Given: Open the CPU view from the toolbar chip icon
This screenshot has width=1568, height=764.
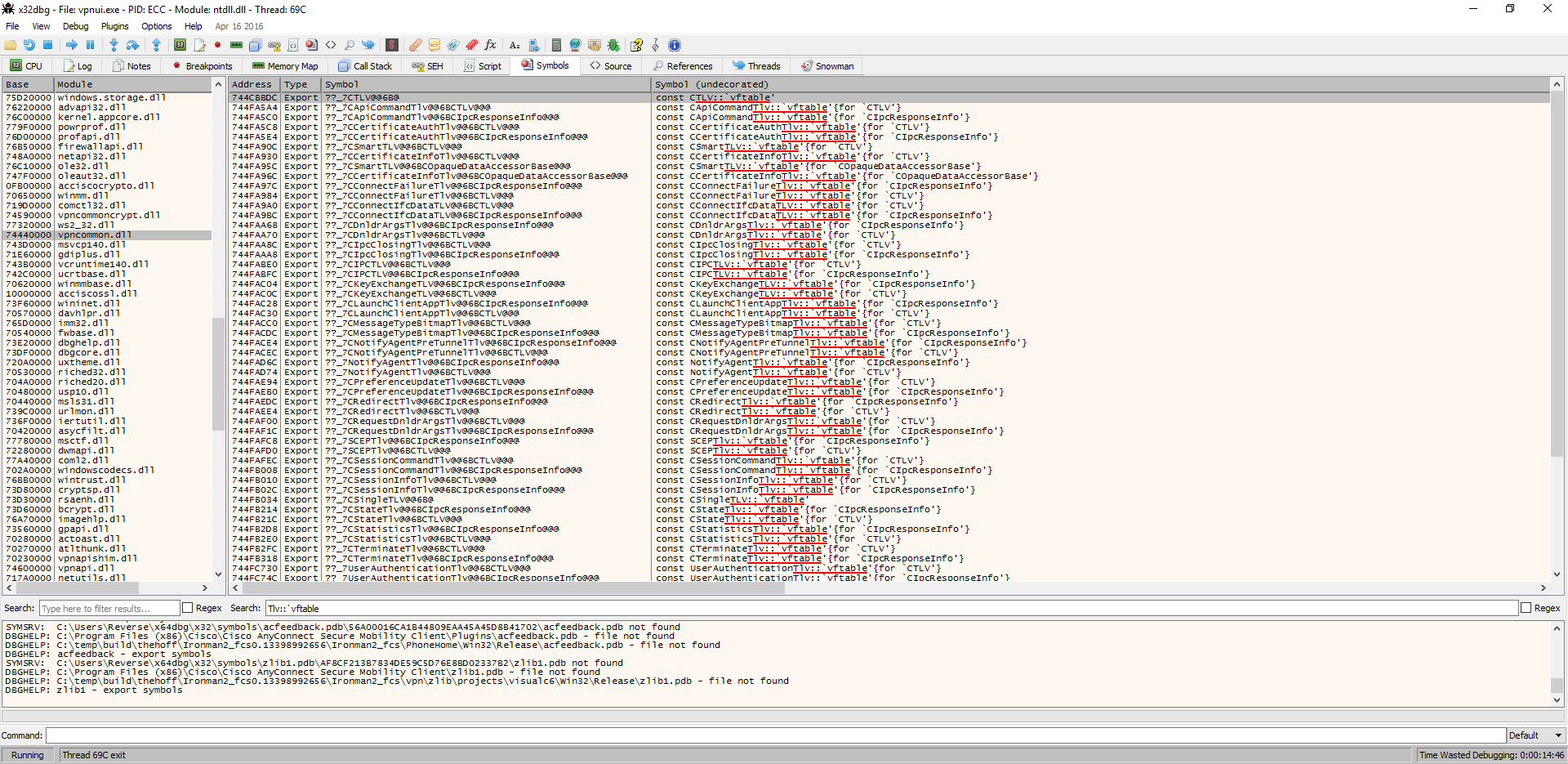Looking at the screenshot, I should coord(180,45).
